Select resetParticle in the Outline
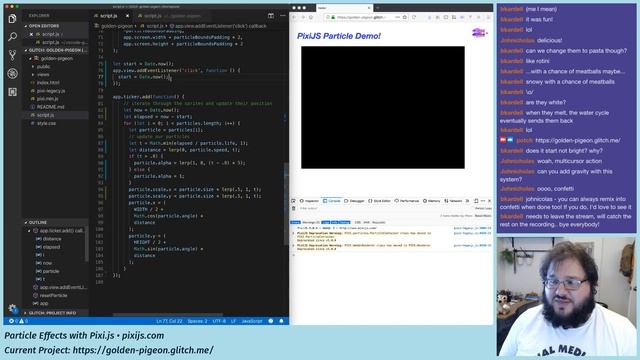640x360 pixels. coord(53,295)
